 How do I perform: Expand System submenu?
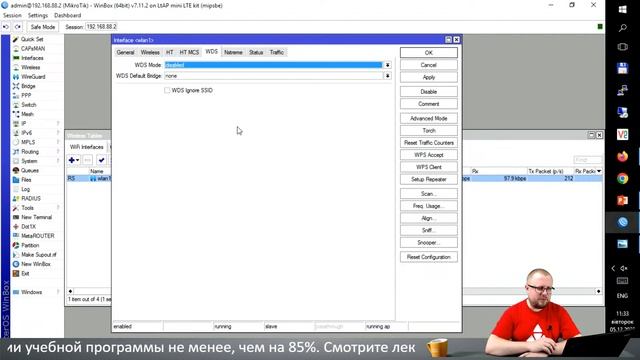(x=58, y=161)
